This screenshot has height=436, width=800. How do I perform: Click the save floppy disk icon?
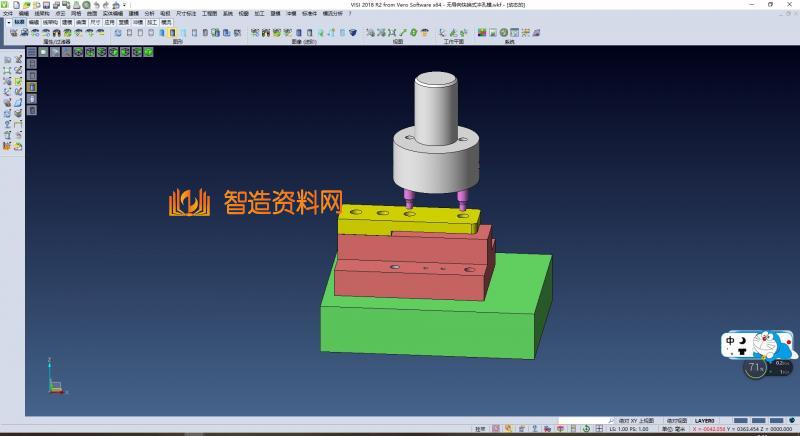[46, 5]
